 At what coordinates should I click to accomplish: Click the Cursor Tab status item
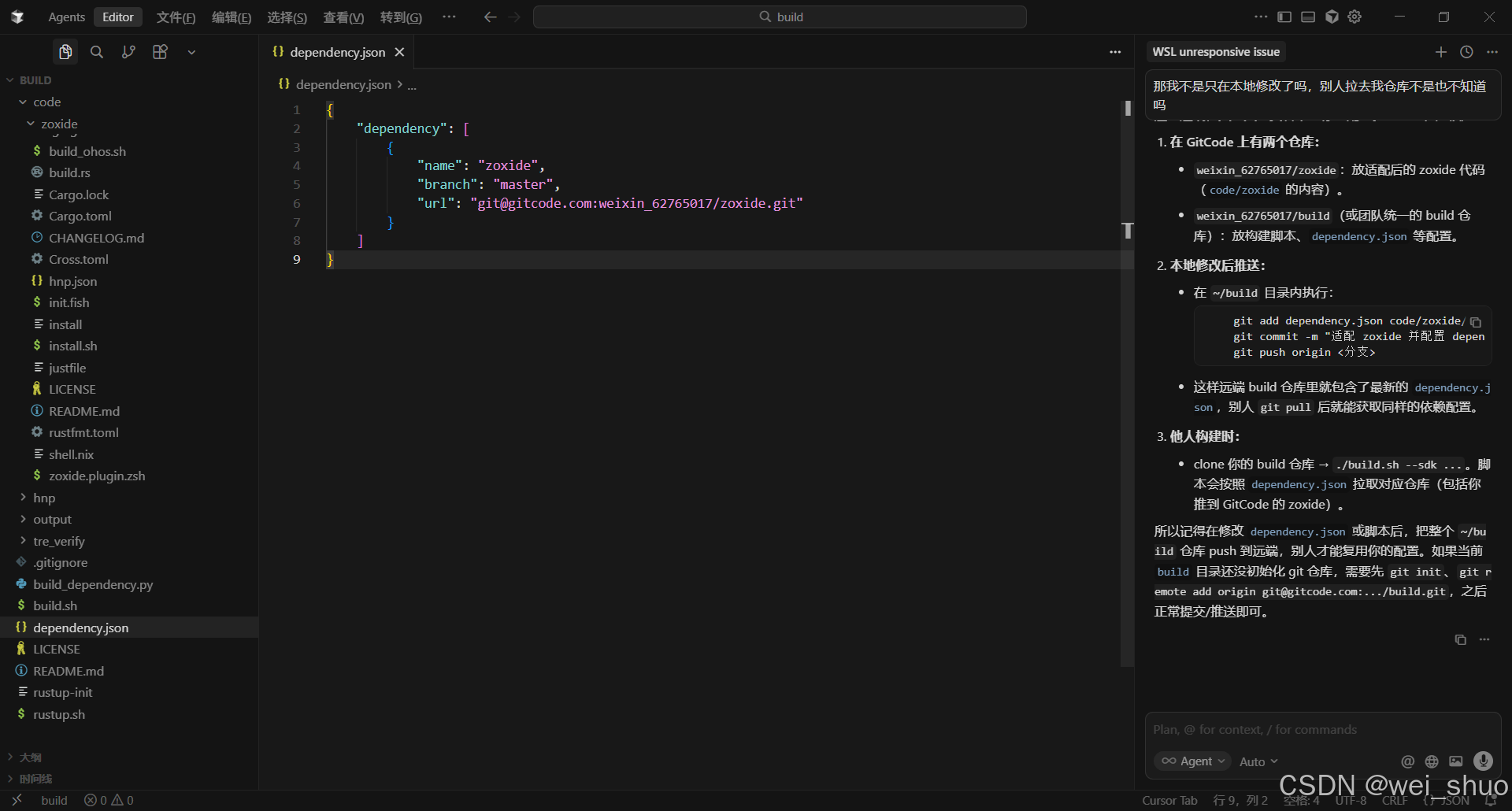pyautogui.click(x=1169, y=801)
